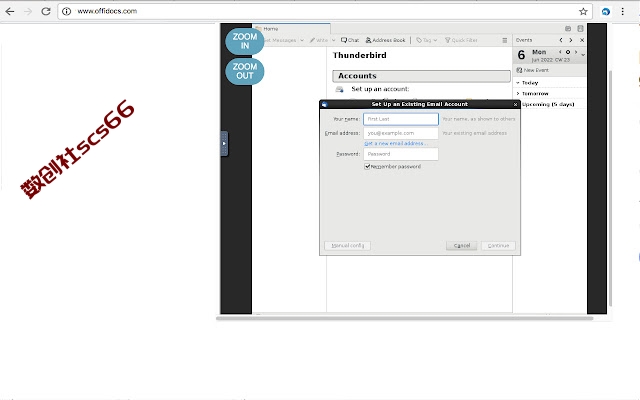Expand the mini calendar dropdown arrow

point(583,54)
